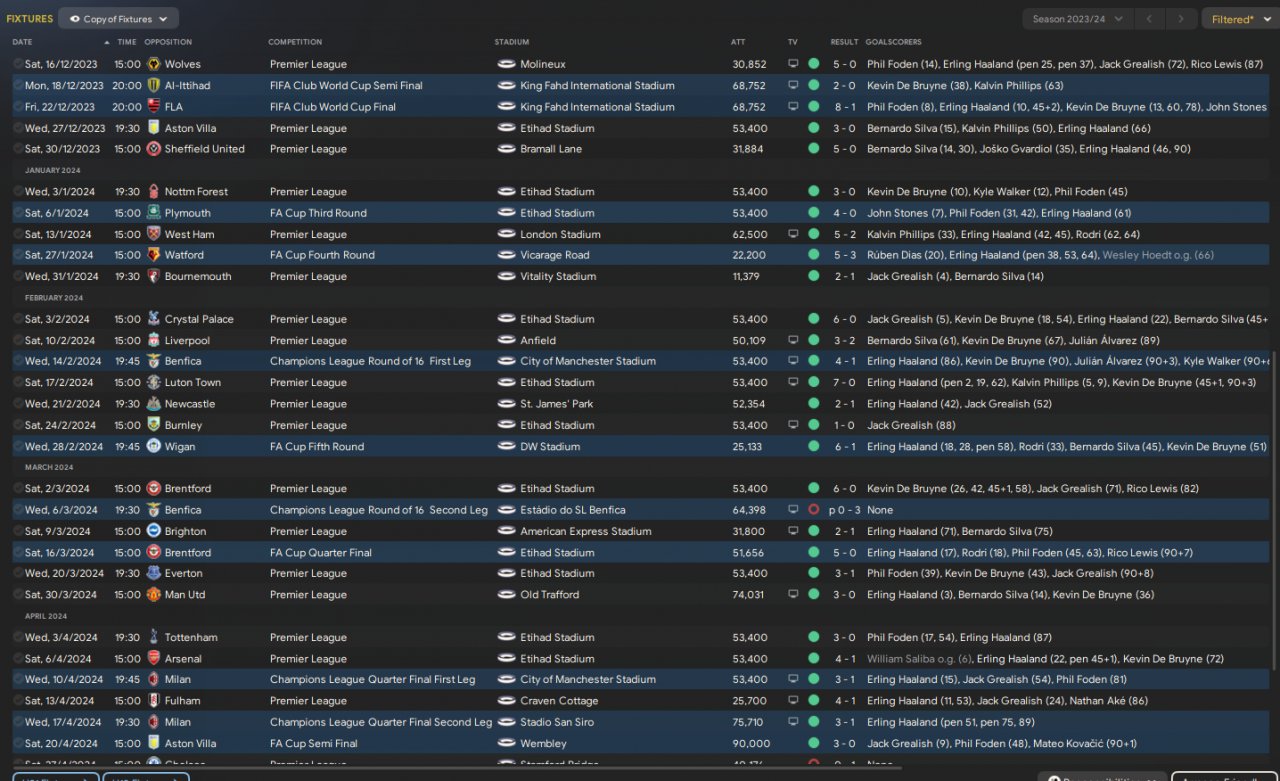Viewport: 1280px width, 781px height.
Task: Click the attendance figure 11,379
Action: [x=746, y=277]
